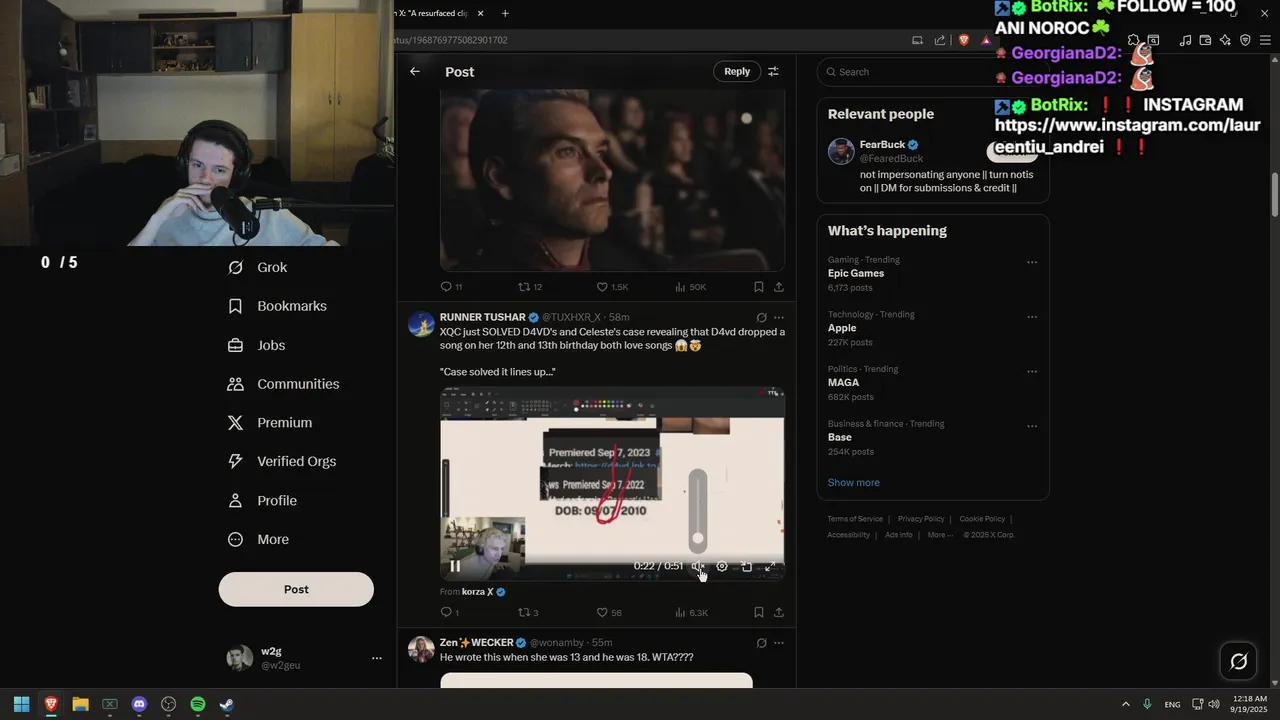This screenshot has height=720, width=1280.
Task: Open RUNNER TUSHAR's profile name
Action: pos(482,317)
